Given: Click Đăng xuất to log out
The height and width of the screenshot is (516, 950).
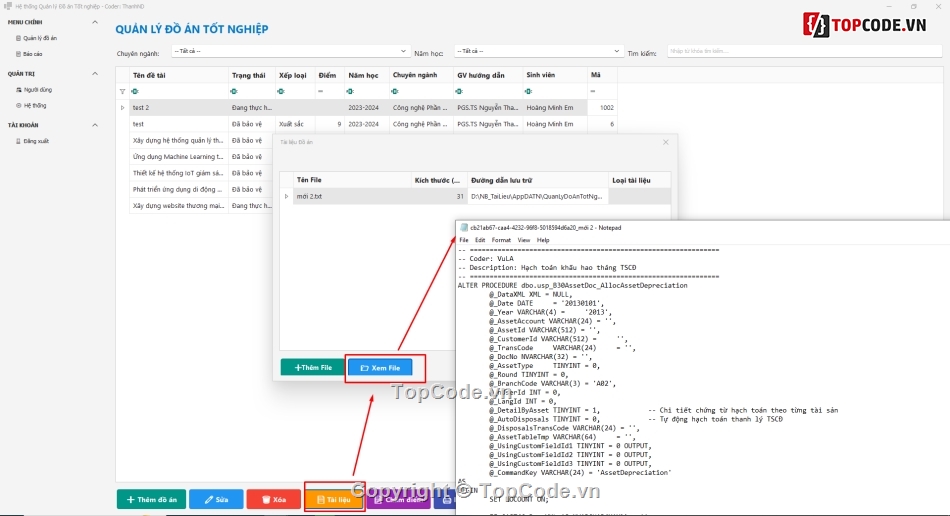Looking at the screenshot, I should pyautogui.click(x=36, y=141).
